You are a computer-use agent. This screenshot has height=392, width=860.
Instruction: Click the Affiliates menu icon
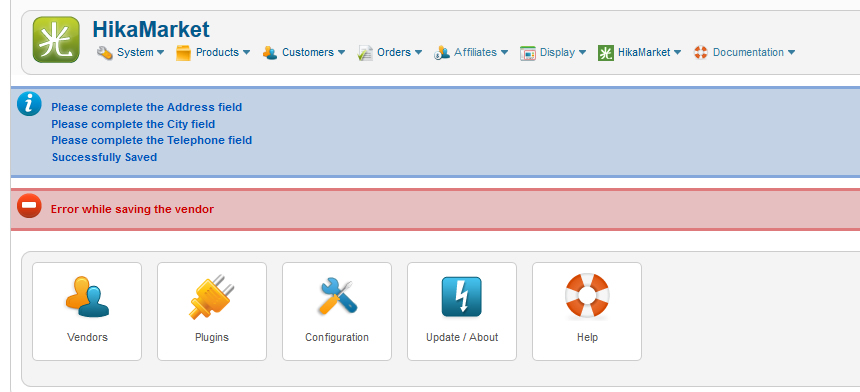(442, 53)
